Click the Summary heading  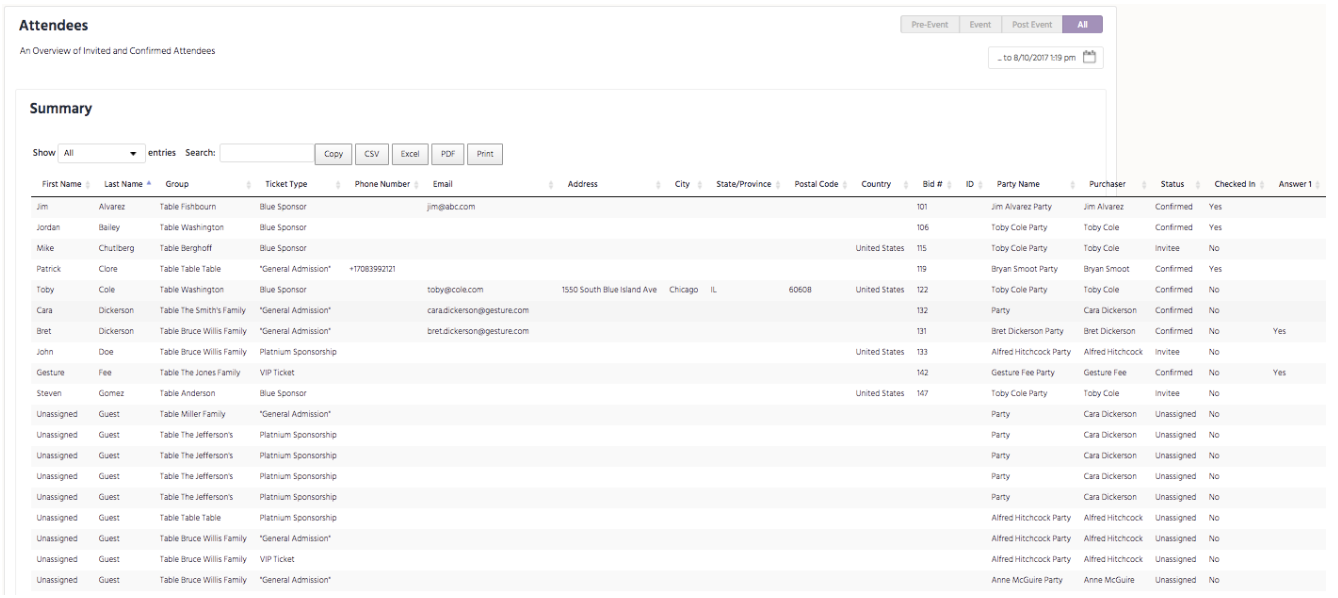tap(61, 108)
